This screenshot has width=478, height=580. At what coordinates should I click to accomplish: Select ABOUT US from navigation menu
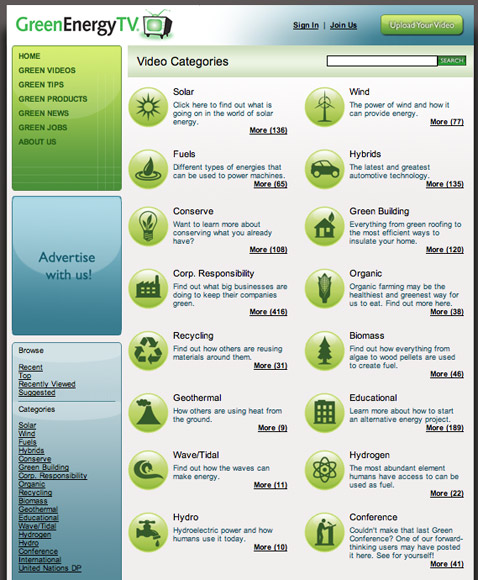coord(37,142)
